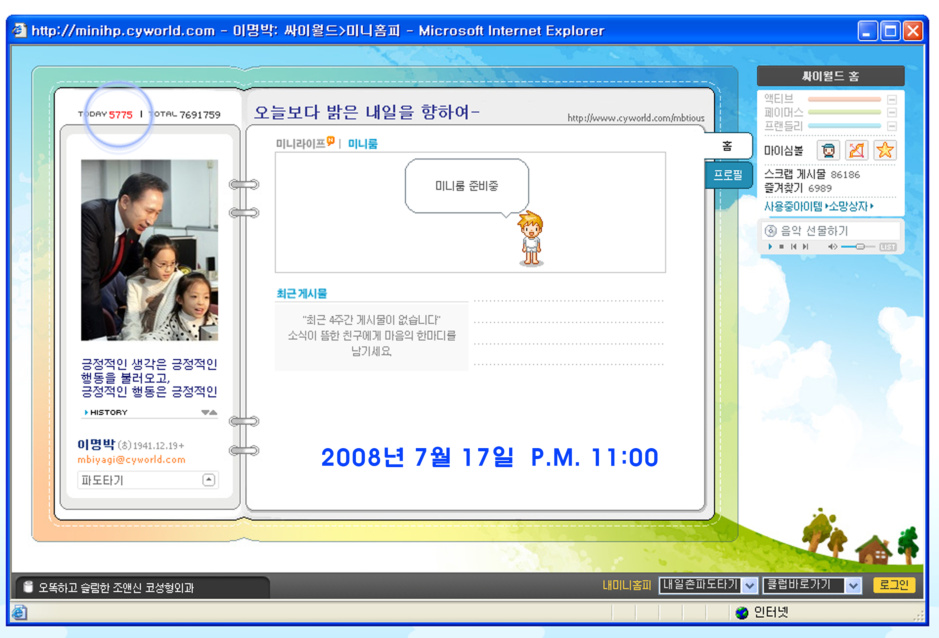This screenshot has height=638, width=939.
Task: Click the 프렌들리 blue progress bar
Action: click(844, 126)
